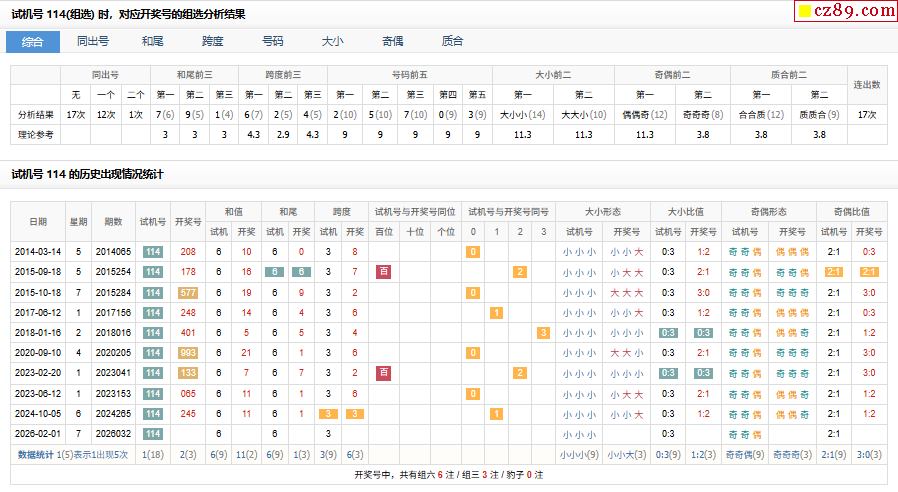Click the orange 3 same-number badge in 2018-01-16 row
This screenshot has width=898, height=492.
(543, 333)
